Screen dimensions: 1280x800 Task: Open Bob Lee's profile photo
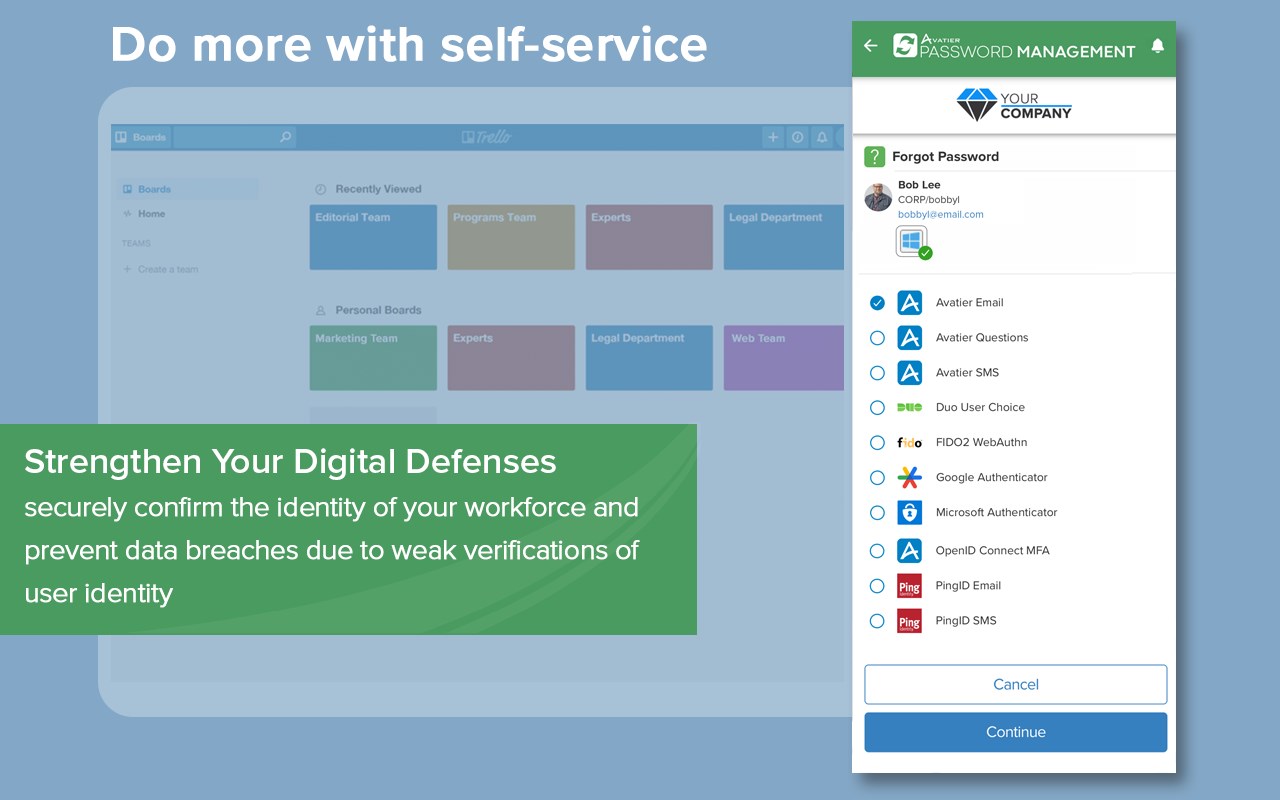878,197
